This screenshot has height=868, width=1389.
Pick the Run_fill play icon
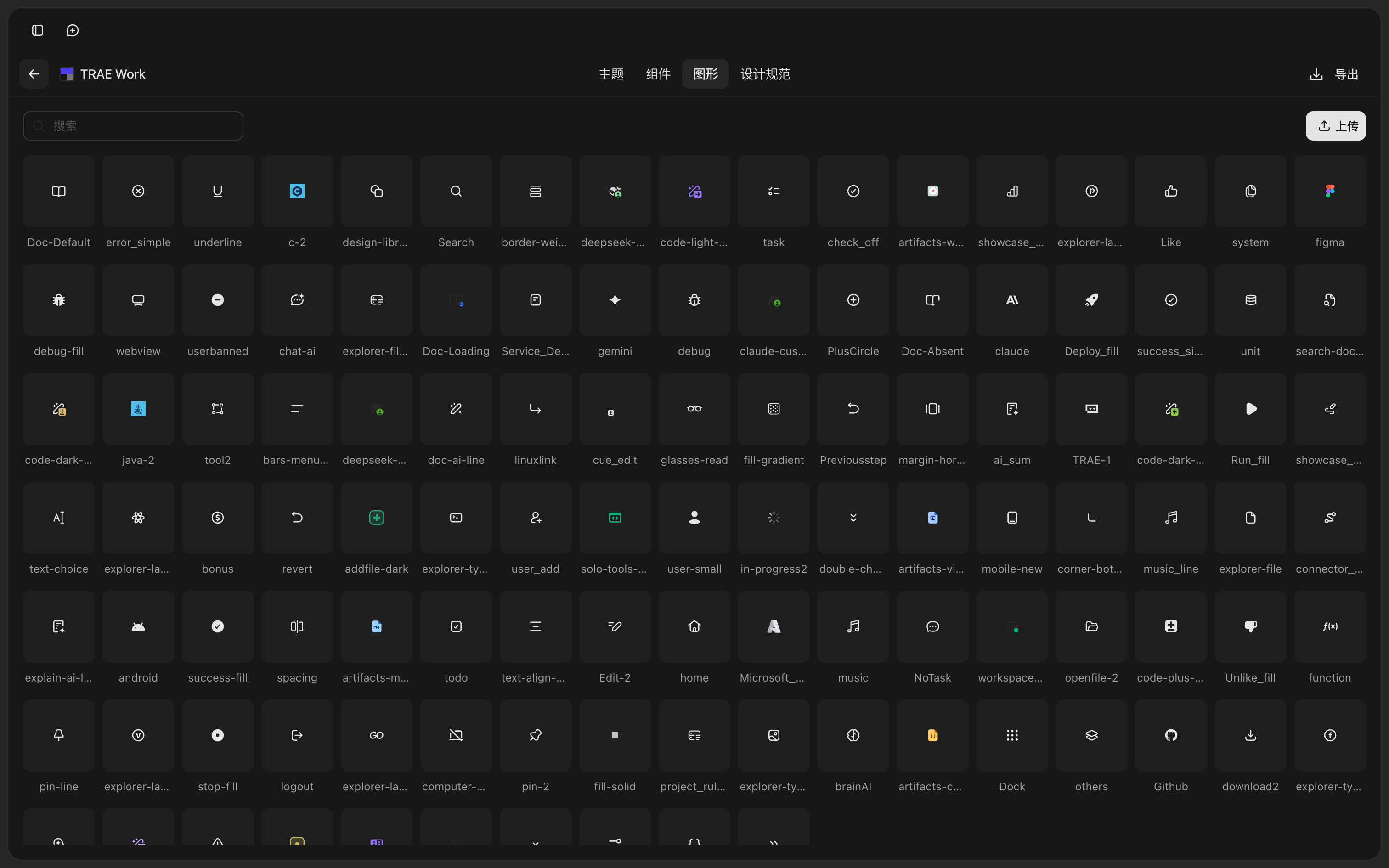pyautogui.click(x=1251, y=409)
